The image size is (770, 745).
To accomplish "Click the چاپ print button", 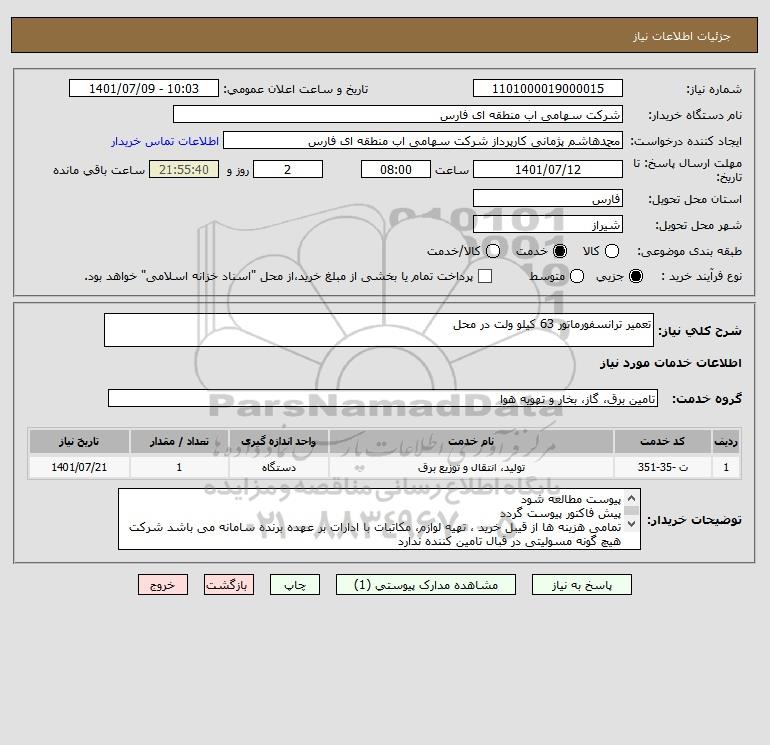I will point(295,585).
